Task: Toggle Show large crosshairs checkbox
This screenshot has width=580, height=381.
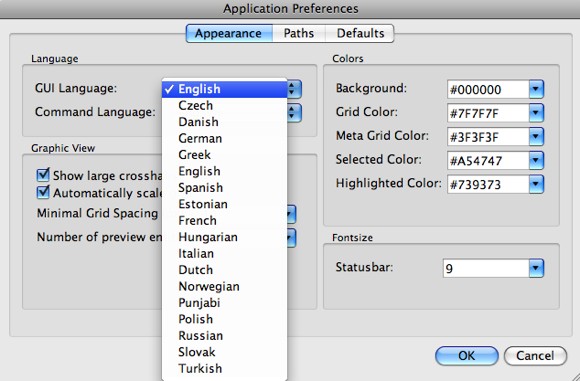Action: 43,175
